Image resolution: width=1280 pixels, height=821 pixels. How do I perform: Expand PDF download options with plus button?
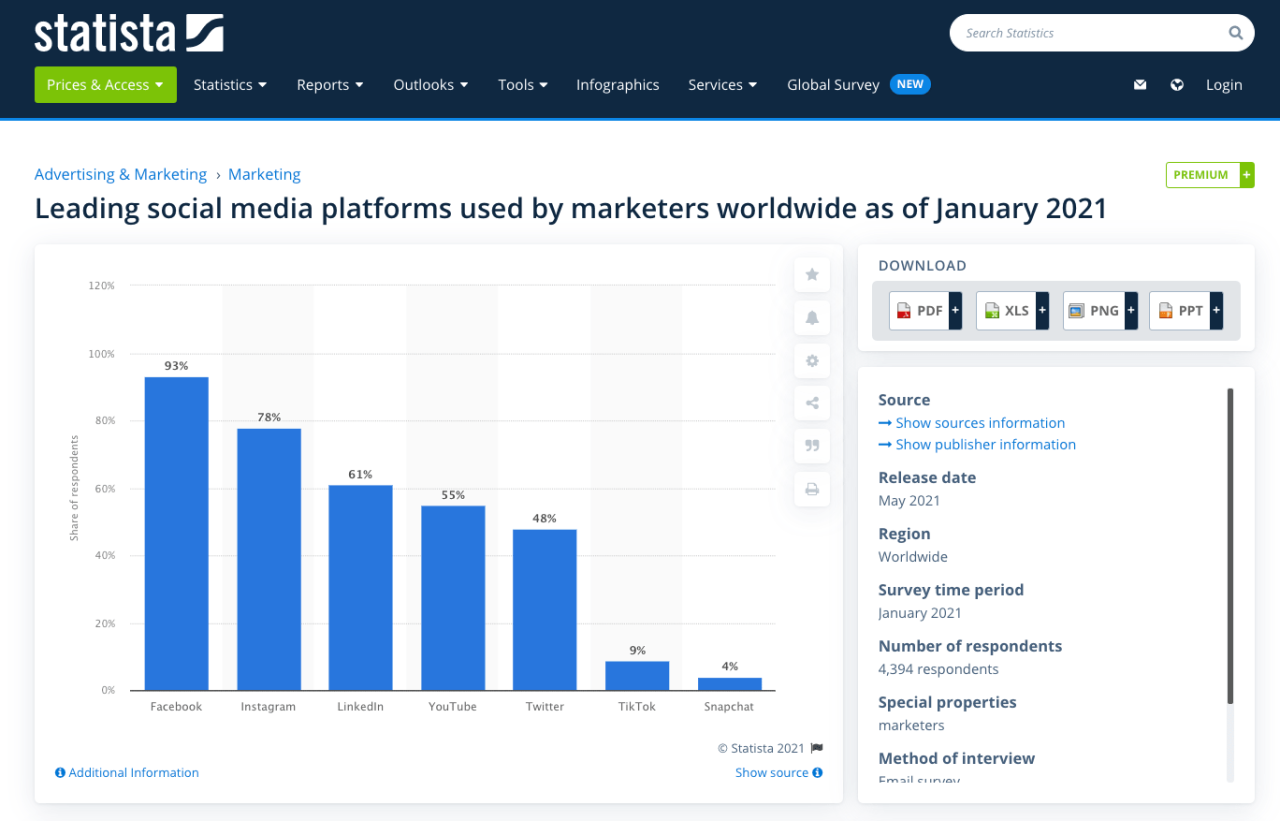[x=955, y=310]
